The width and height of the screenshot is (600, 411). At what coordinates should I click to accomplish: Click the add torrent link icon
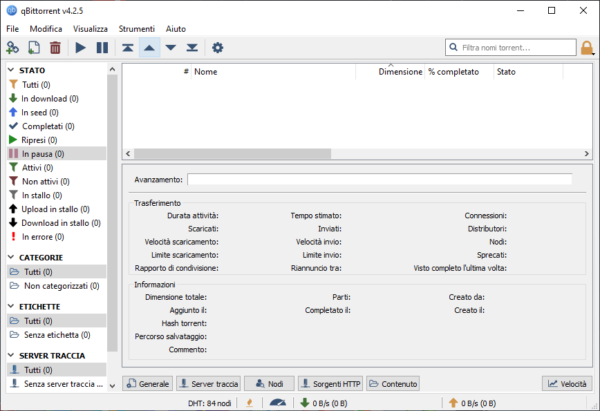[13, 48]
